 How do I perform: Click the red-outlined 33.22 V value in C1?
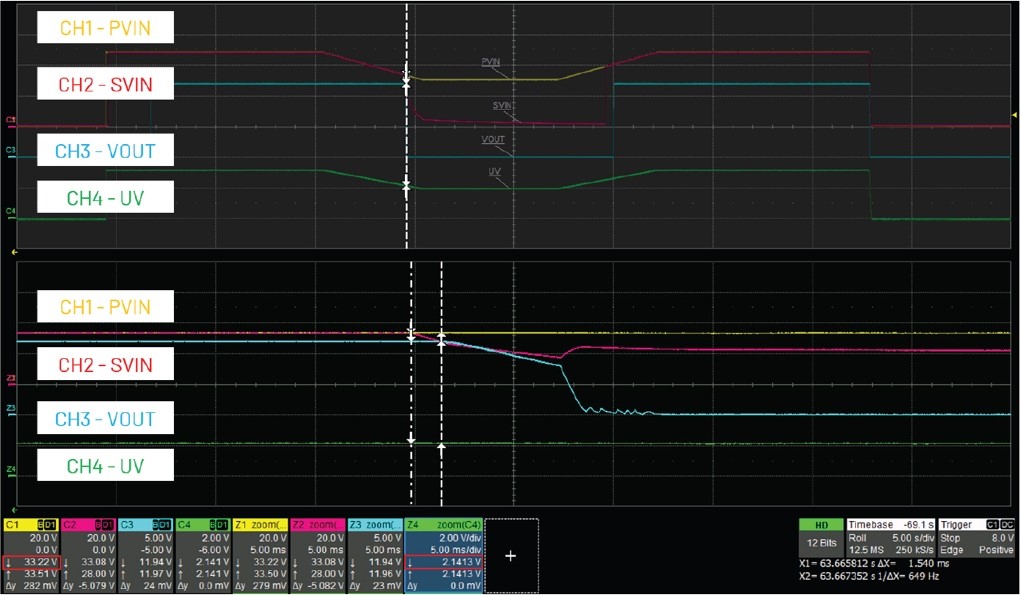29,561
